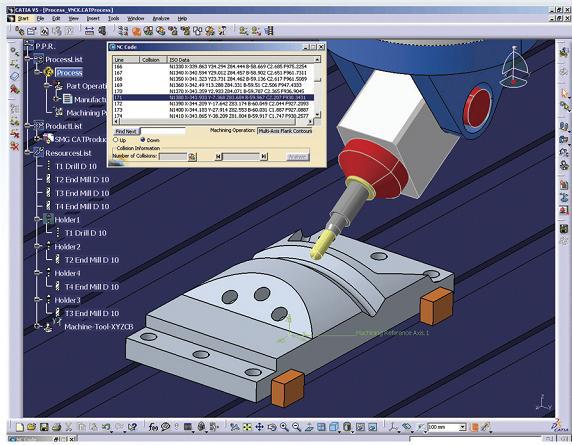Select the Zoom In magnifier icon
Image resolution: width=572 pixels, height=445 pixels.
click(x=284, y=427)
